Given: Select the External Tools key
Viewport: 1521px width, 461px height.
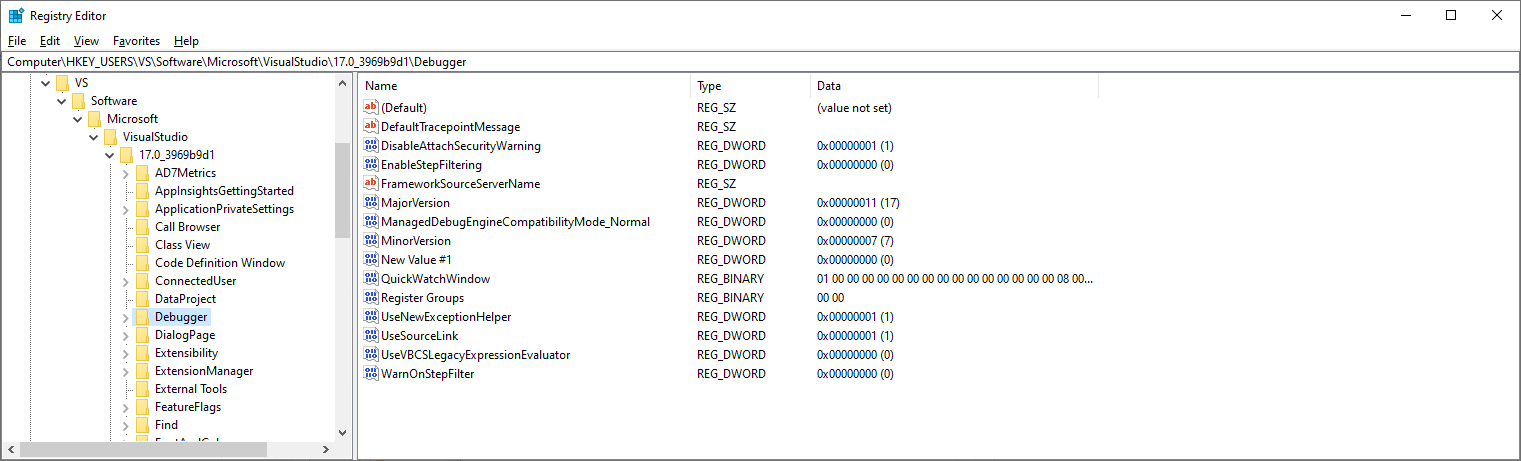Looking at the screenshot, I should click(x=191, y=389).
